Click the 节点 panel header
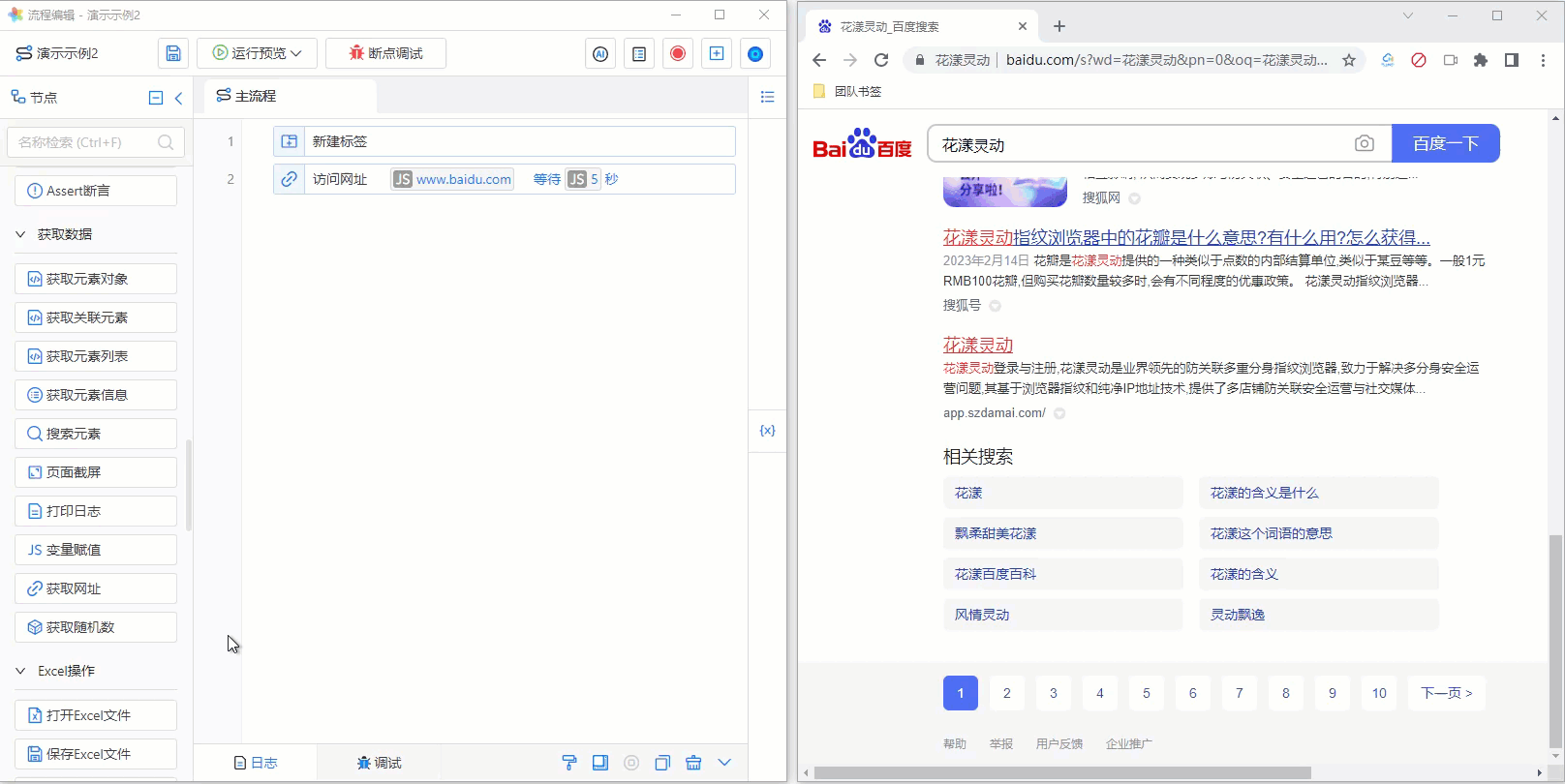Screen dimensions: 1565x784 tap(35, 98)
